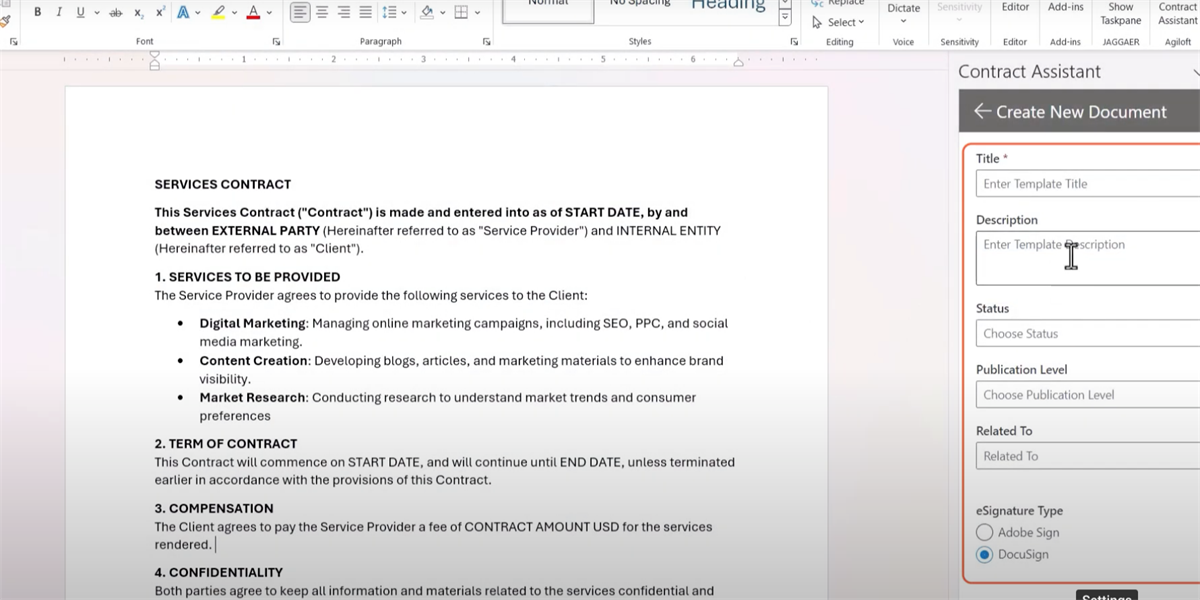Click the SERVICES CONTRACT heading text
The width and height of the screenshot is (1200, 600).
click(223, 184)
